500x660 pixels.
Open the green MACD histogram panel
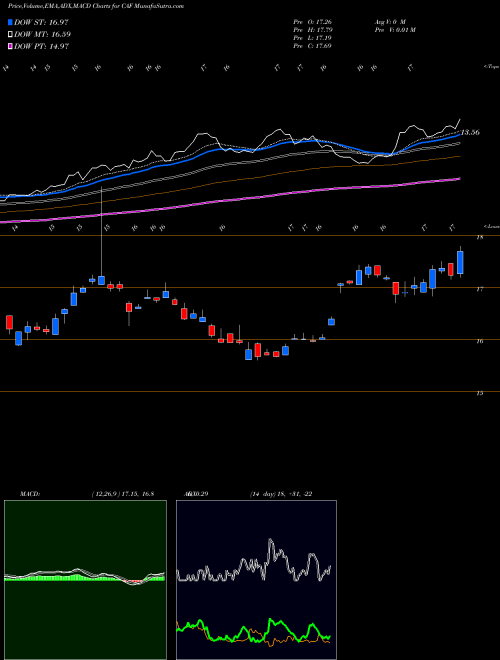85,580
